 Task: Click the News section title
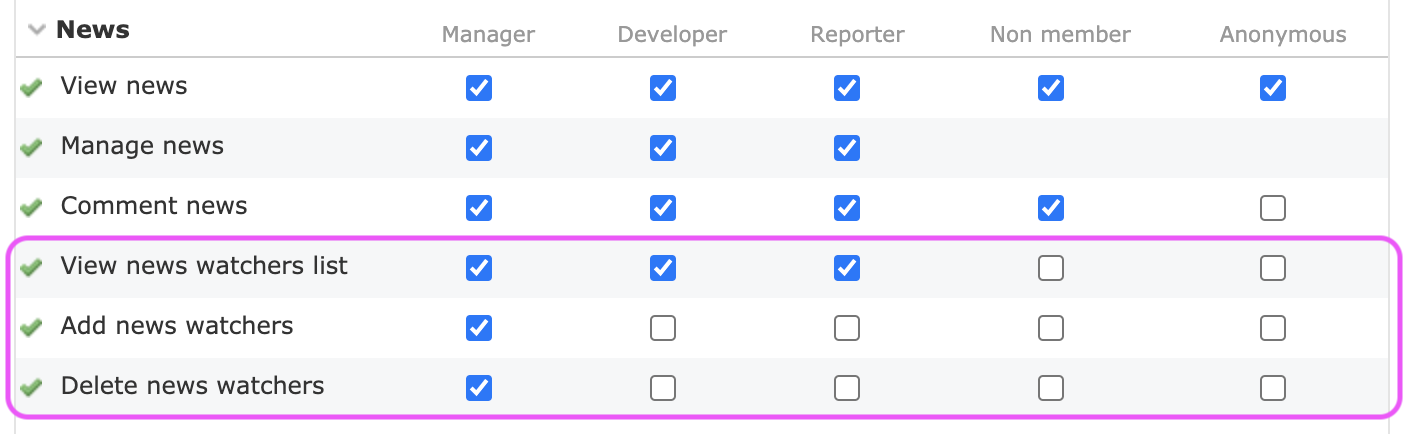click(x=93, y=30)
